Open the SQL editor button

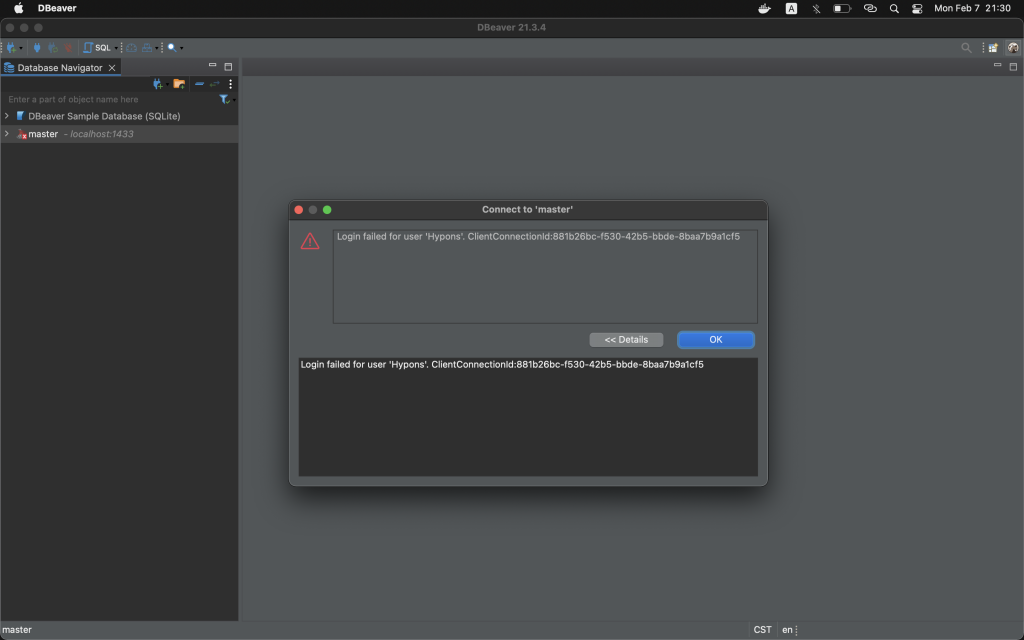click(x=97, y=48)
